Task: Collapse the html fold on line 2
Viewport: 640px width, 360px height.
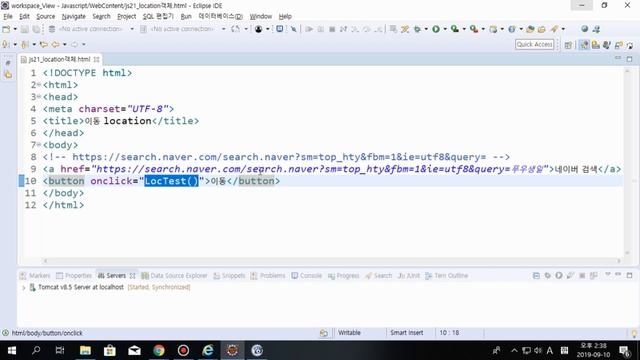Action: [x=39, y=84]
